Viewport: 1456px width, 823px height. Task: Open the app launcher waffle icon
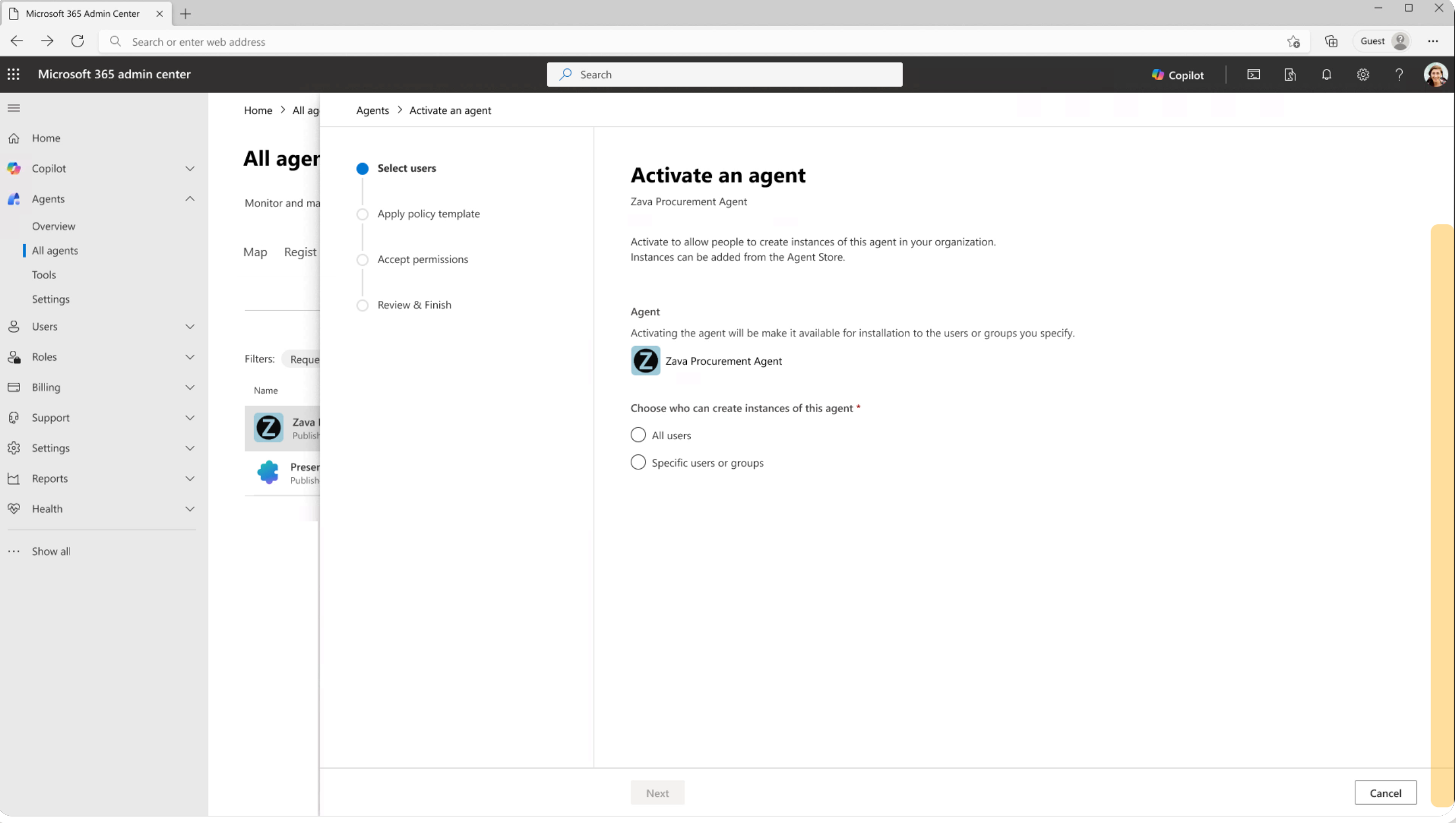click(13, 74)
